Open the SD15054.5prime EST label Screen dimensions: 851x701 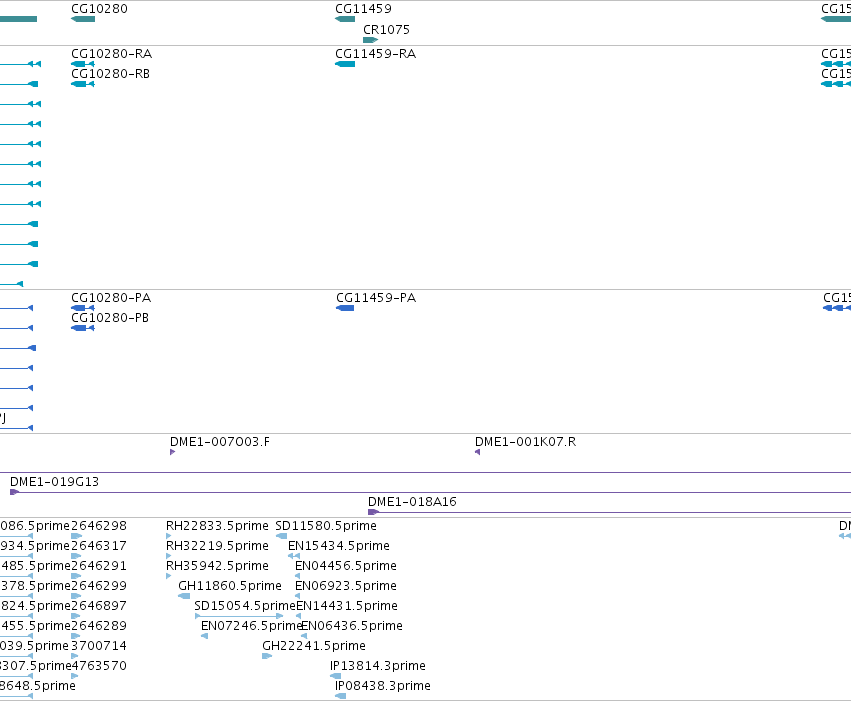pos(245,606)
